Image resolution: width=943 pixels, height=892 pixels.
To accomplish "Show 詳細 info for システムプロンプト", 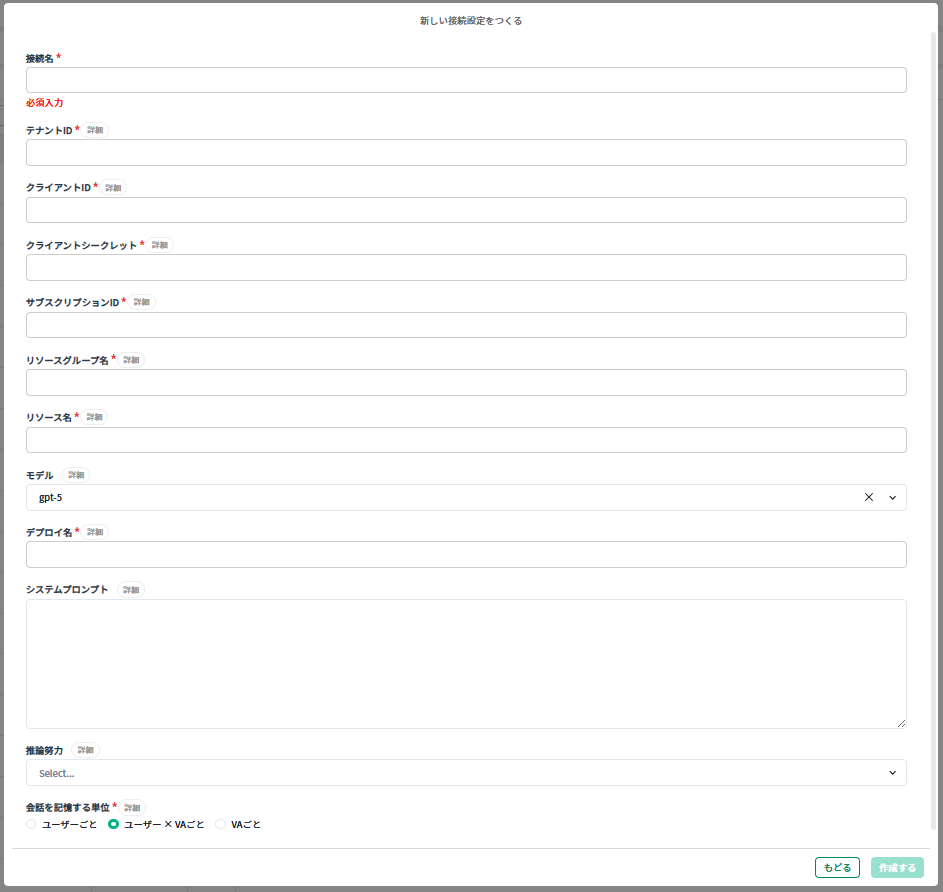I will pos(131,590).
